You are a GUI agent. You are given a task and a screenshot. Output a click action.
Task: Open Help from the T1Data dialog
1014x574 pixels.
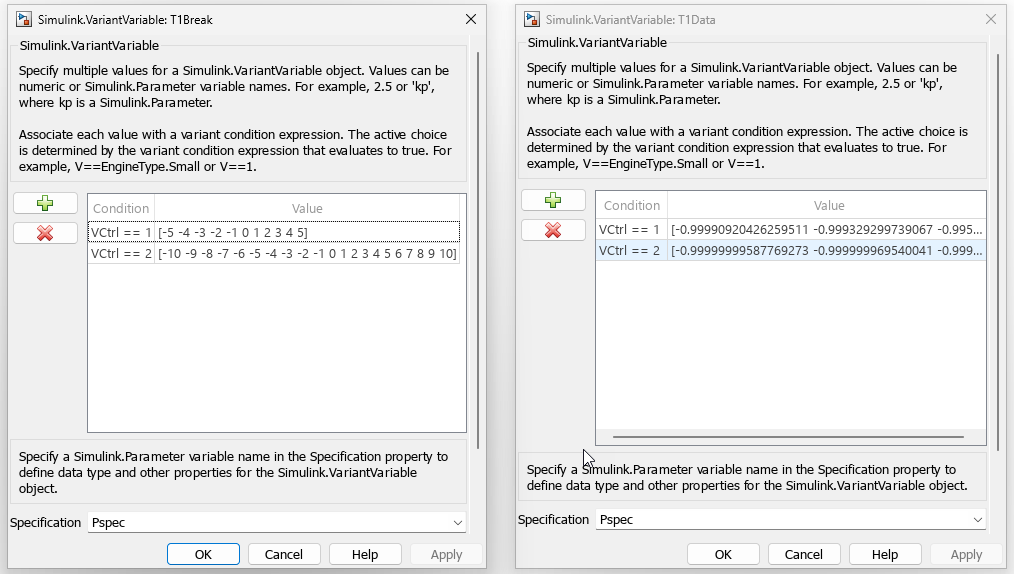(x=885, y=554)
